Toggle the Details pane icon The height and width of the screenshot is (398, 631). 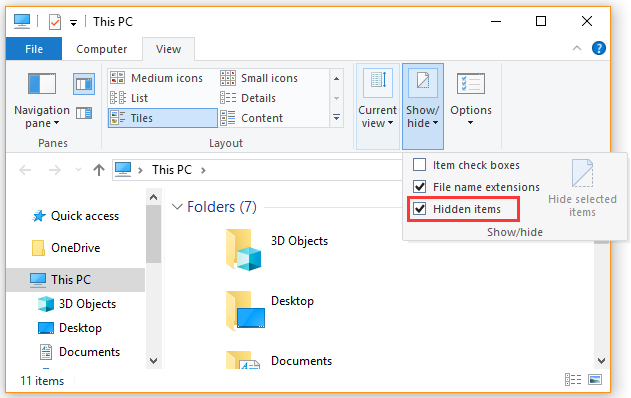click(x=84, y=113)
